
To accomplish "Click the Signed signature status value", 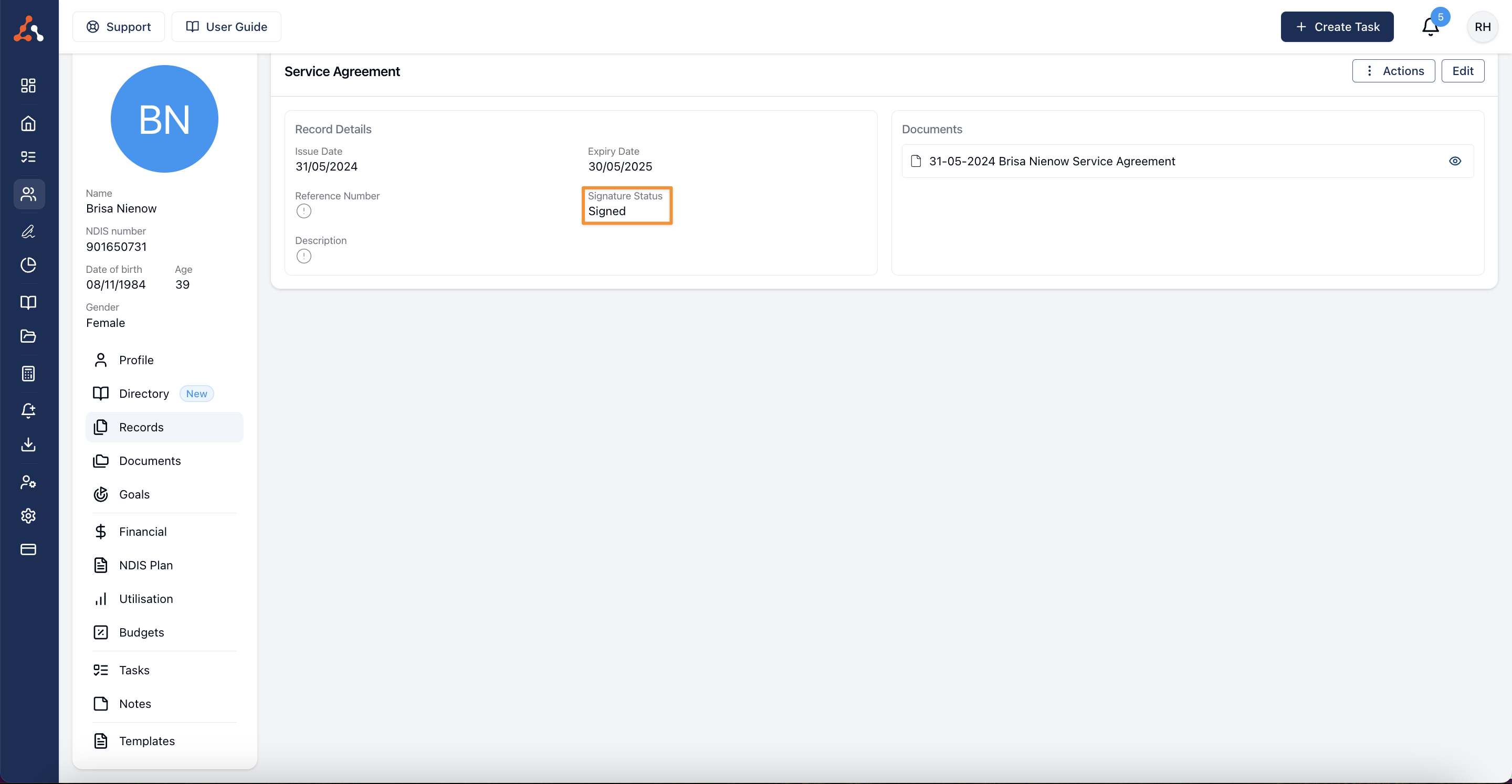I will pos(607,211).
